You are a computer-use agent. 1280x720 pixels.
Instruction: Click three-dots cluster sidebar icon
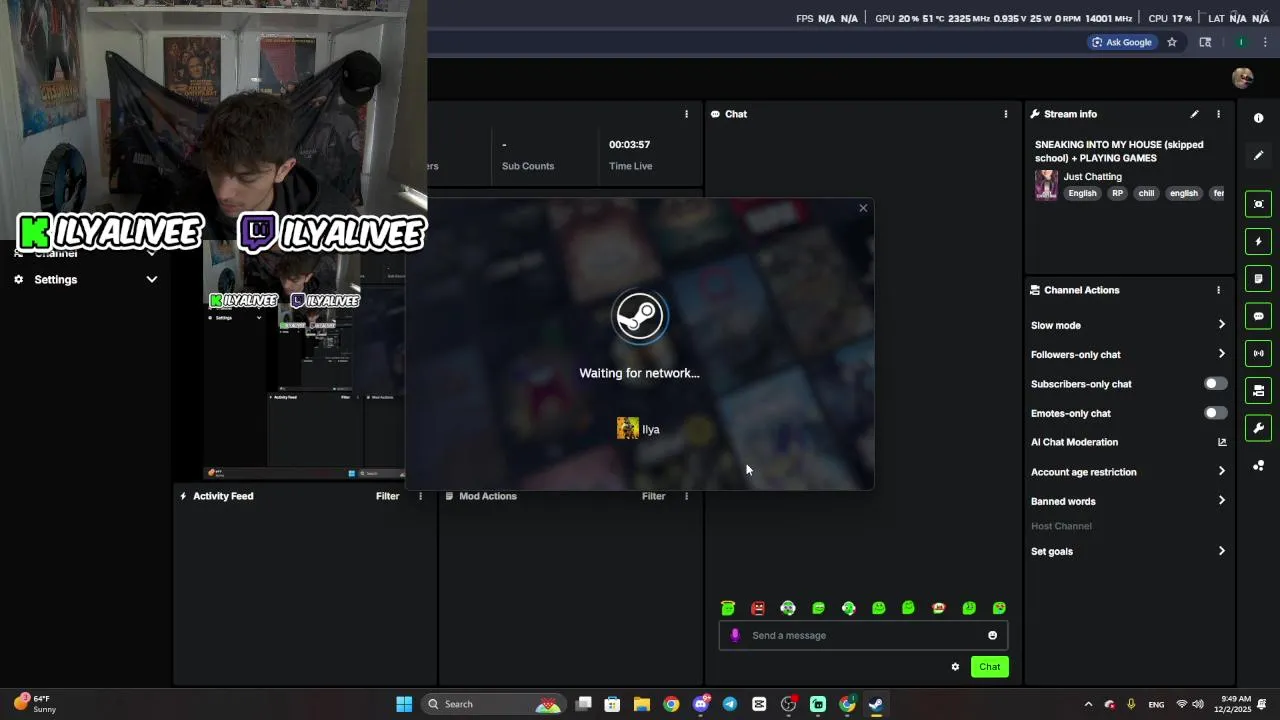click(1258, 466)
